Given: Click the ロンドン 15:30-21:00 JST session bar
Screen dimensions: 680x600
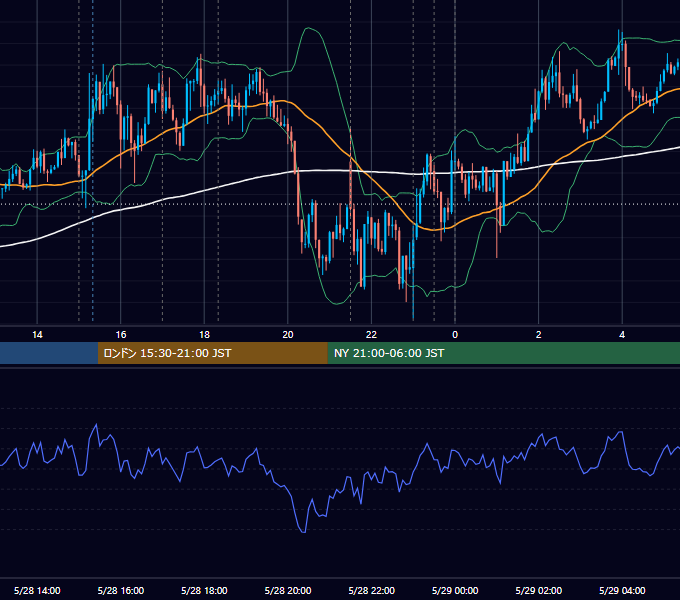Looking at the screenshot, I should (x=212, y=353).
